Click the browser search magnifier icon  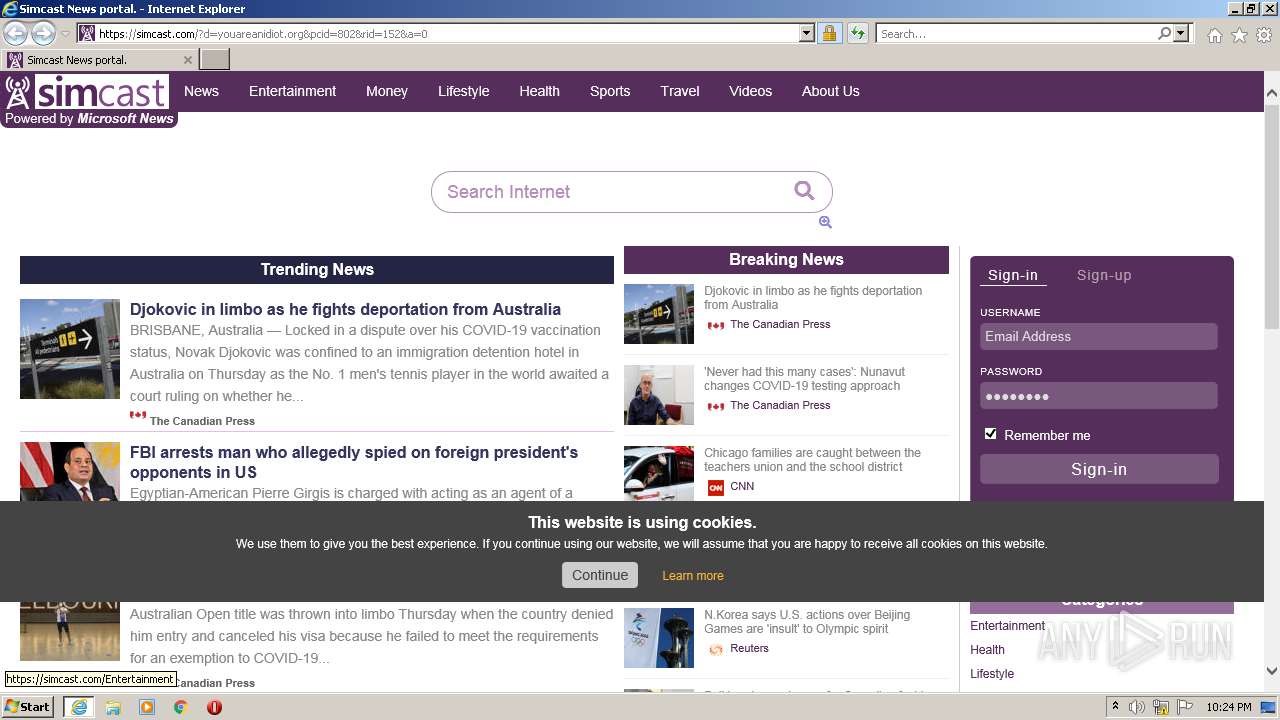coord(1164,33)
